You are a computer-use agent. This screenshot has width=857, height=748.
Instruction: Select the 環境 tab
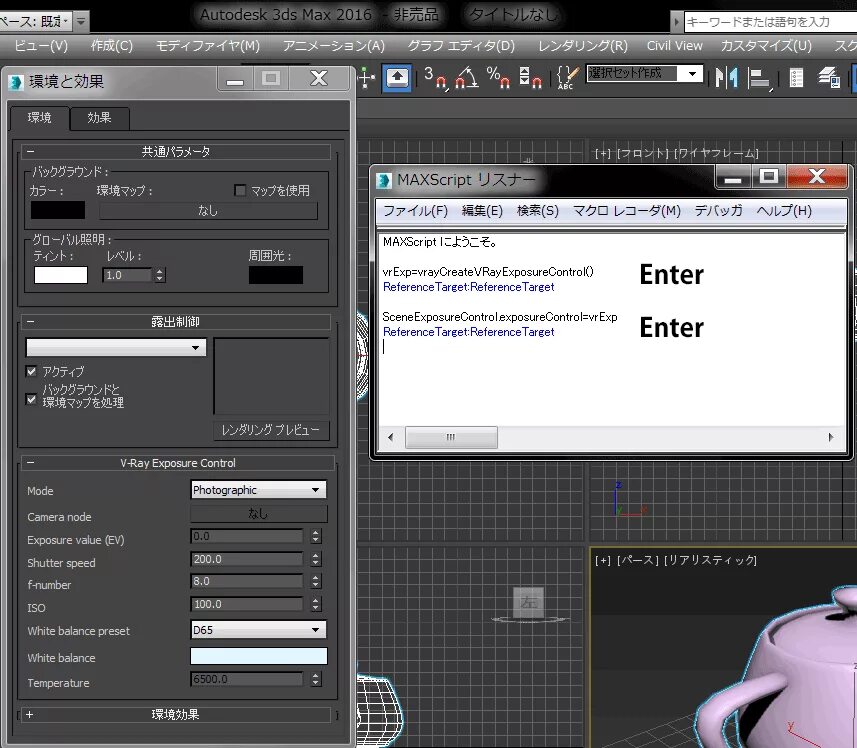tap(39, 117)
